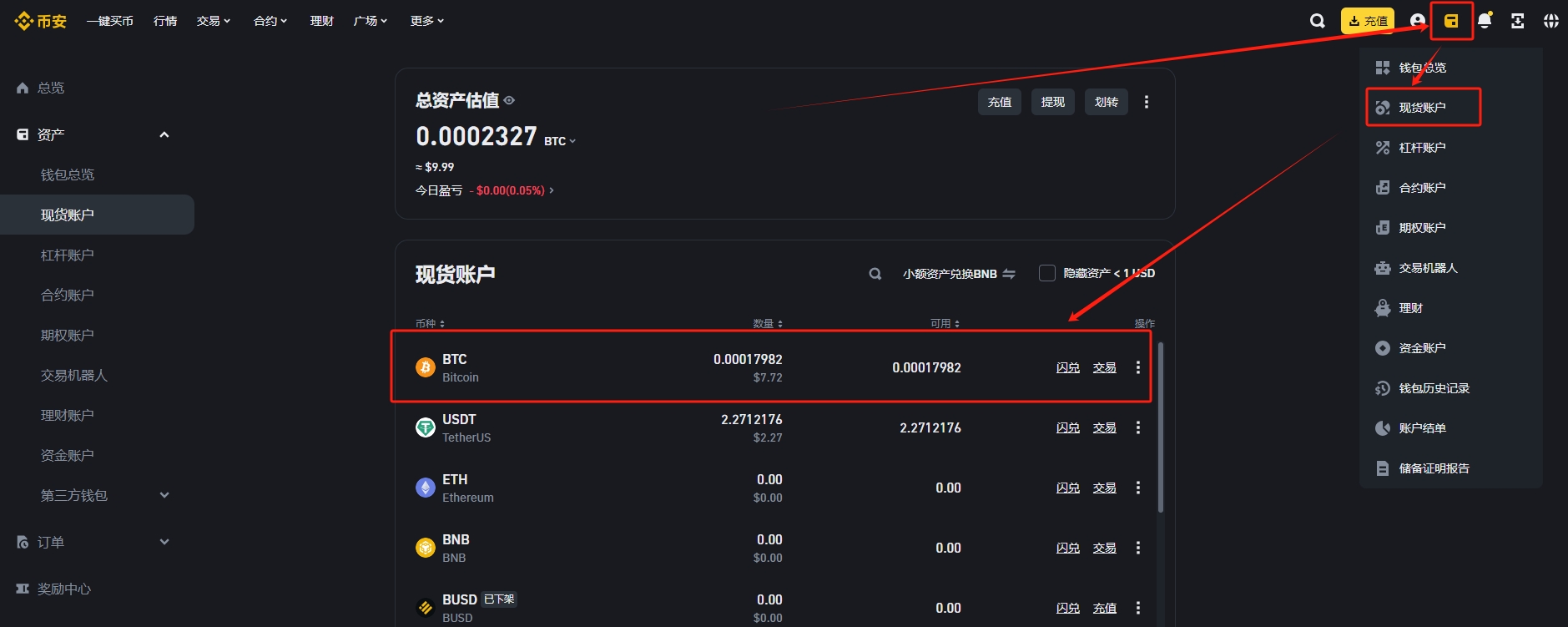
Task: Click 提现 in the asset card
Action: 1053,102
